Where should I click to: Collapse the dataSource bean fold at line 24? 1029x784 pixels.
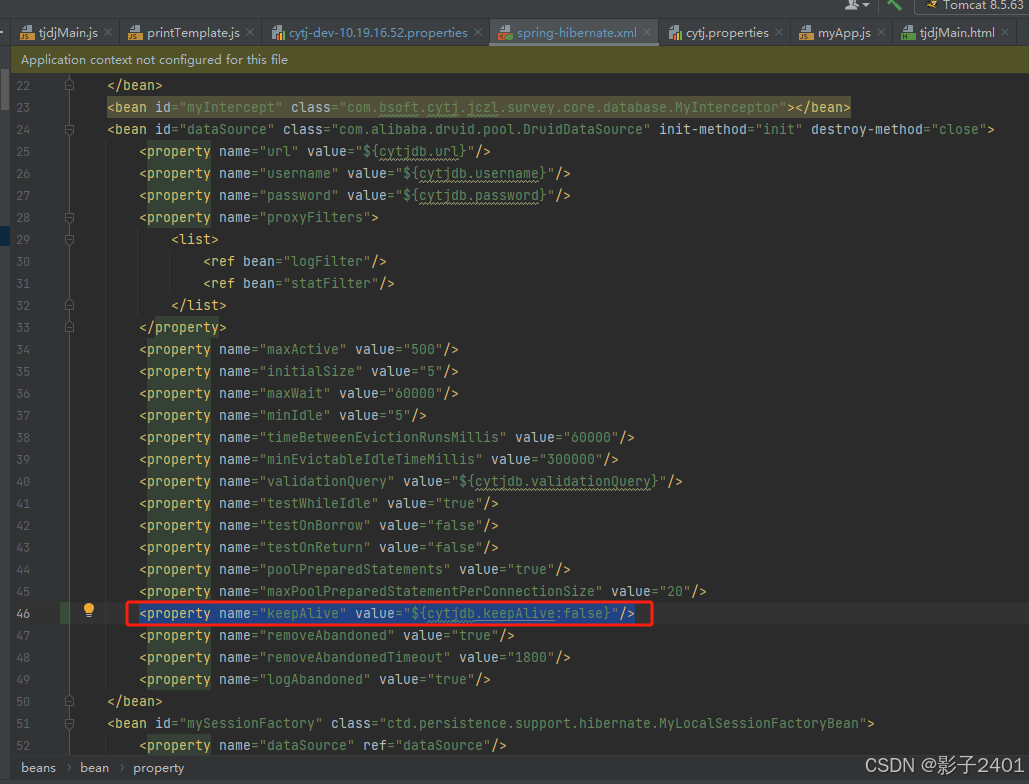tap(70, 129)
